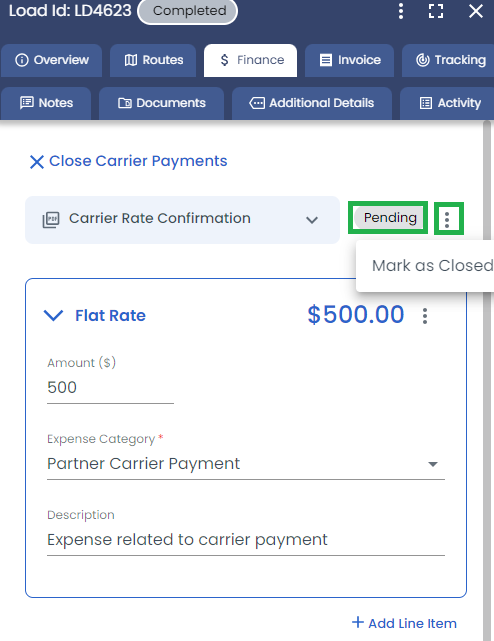Open the three-dot menu beside Pending status
The height and width of the screenshot is (641, 494).
click(447, 220)
